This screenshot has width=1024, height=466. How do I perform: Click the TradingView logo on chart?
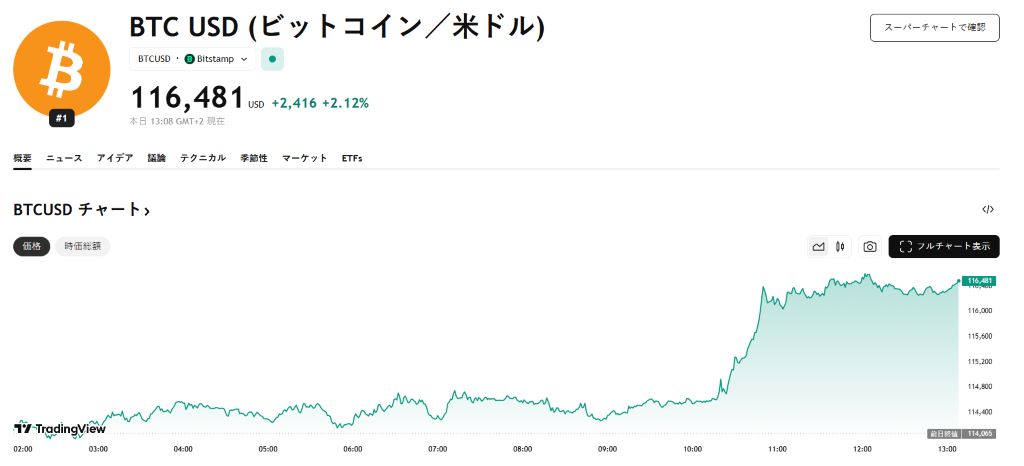60,428
